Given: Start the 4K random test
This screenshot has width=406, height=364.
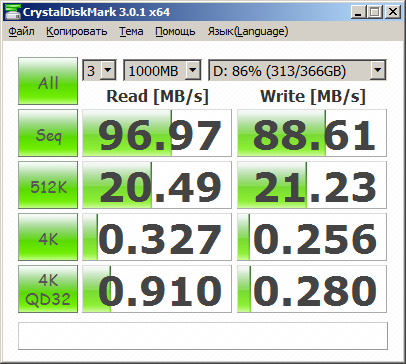Looking at the screenshot, I should tap(48, 237).
